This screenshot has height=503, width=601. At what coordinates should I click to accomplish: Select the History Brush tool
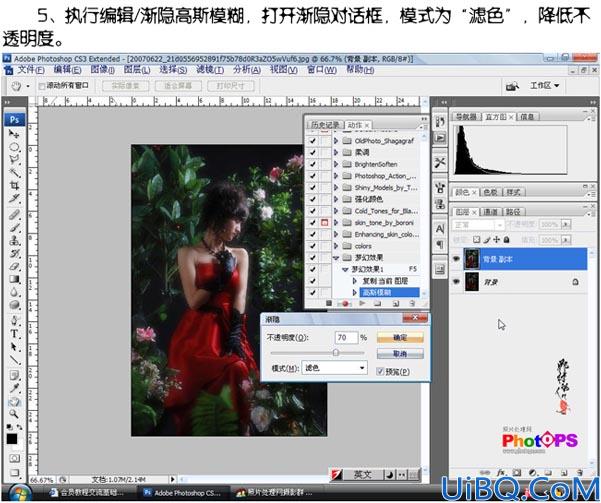14,253
